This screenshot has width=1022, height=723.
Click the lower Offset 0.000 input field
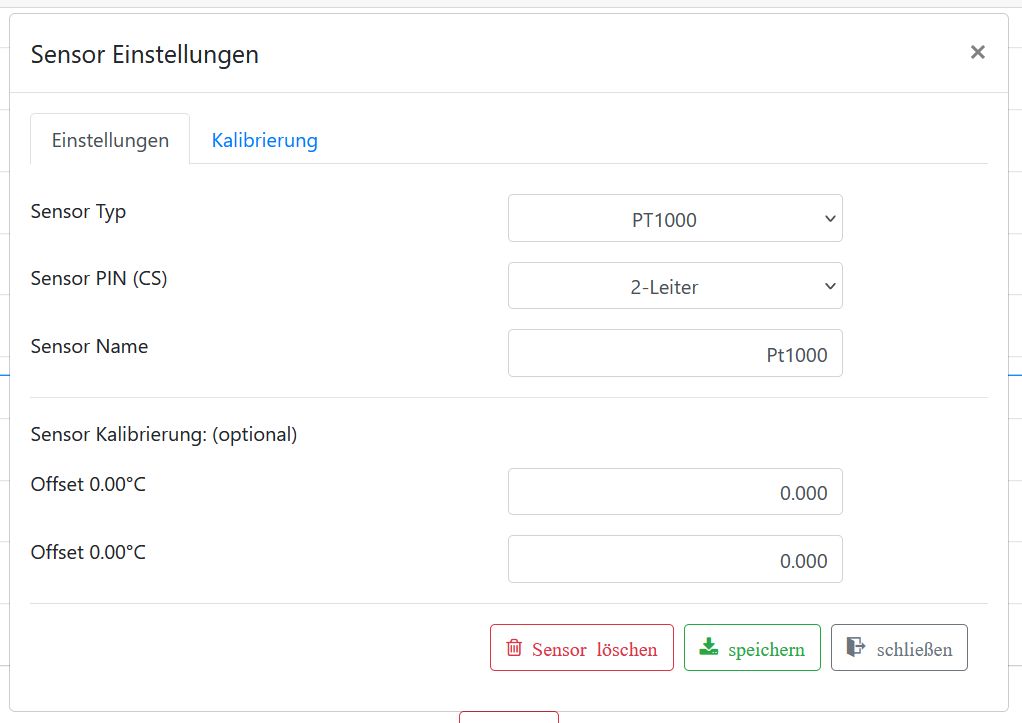coord(675,560)
